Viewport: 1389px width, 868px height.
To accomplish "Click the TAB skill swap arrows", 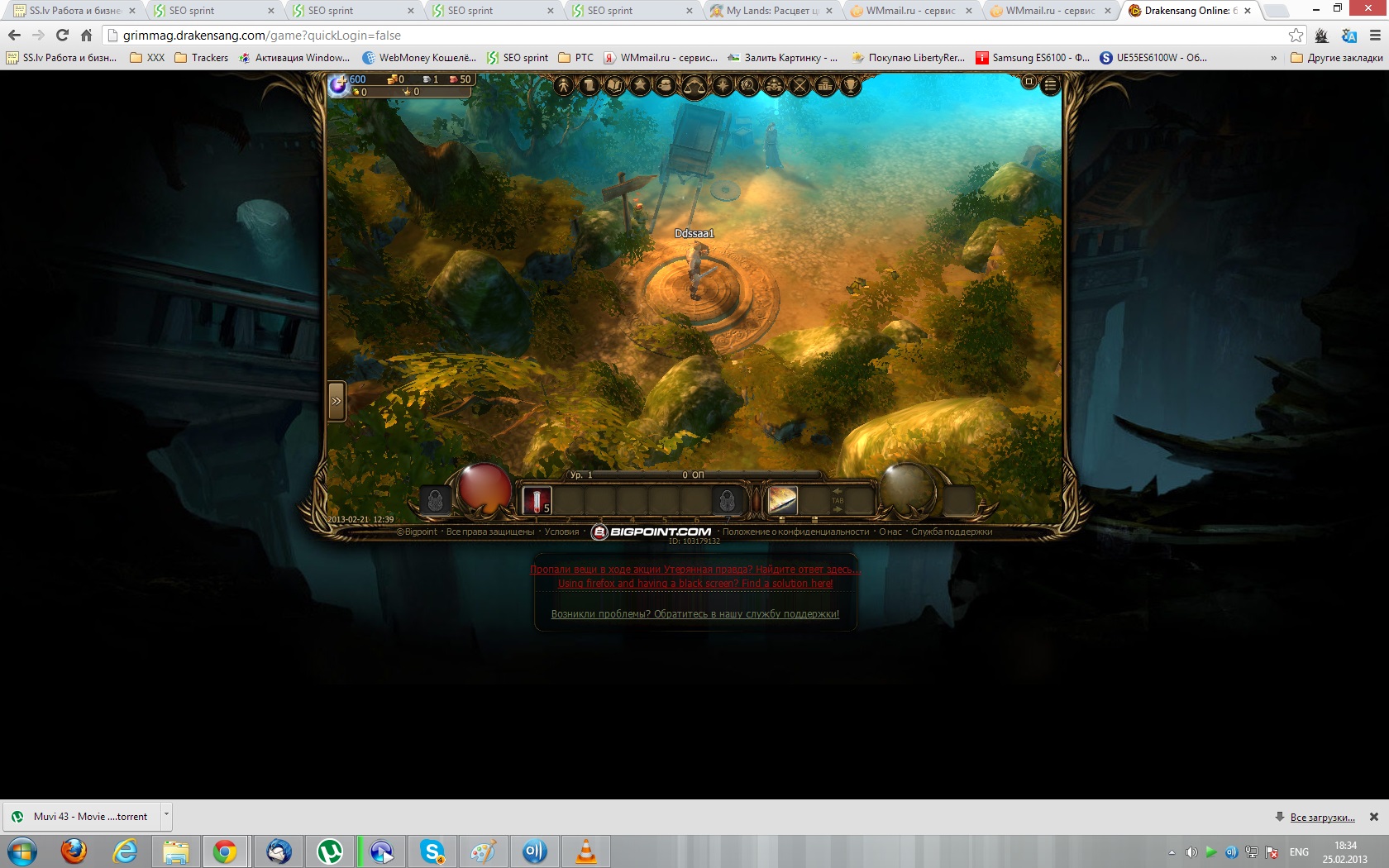I will pyautogui.click(x=838, y=500).
